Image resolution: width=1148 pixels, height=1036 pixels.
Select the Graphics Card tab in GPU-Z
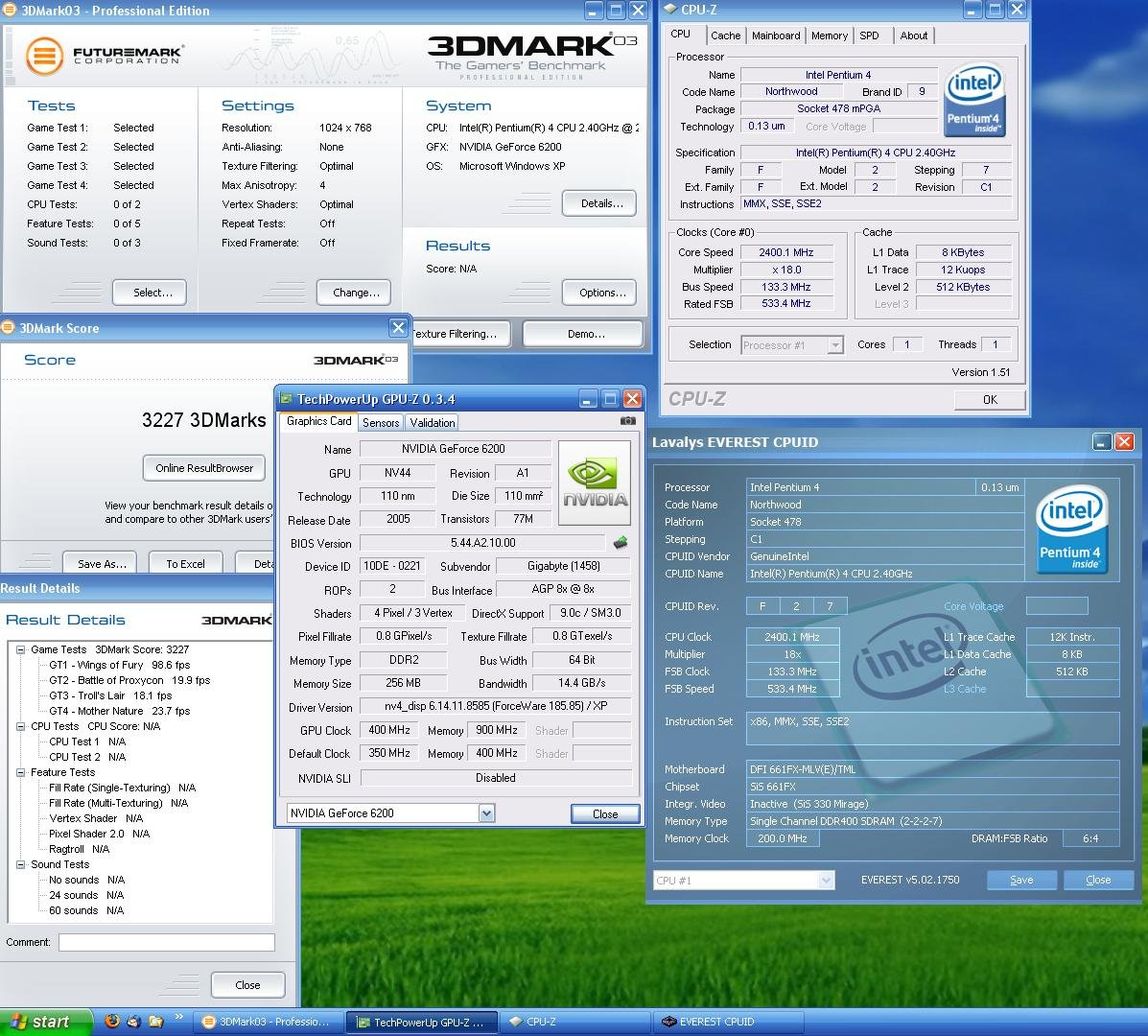coord(318,421)
